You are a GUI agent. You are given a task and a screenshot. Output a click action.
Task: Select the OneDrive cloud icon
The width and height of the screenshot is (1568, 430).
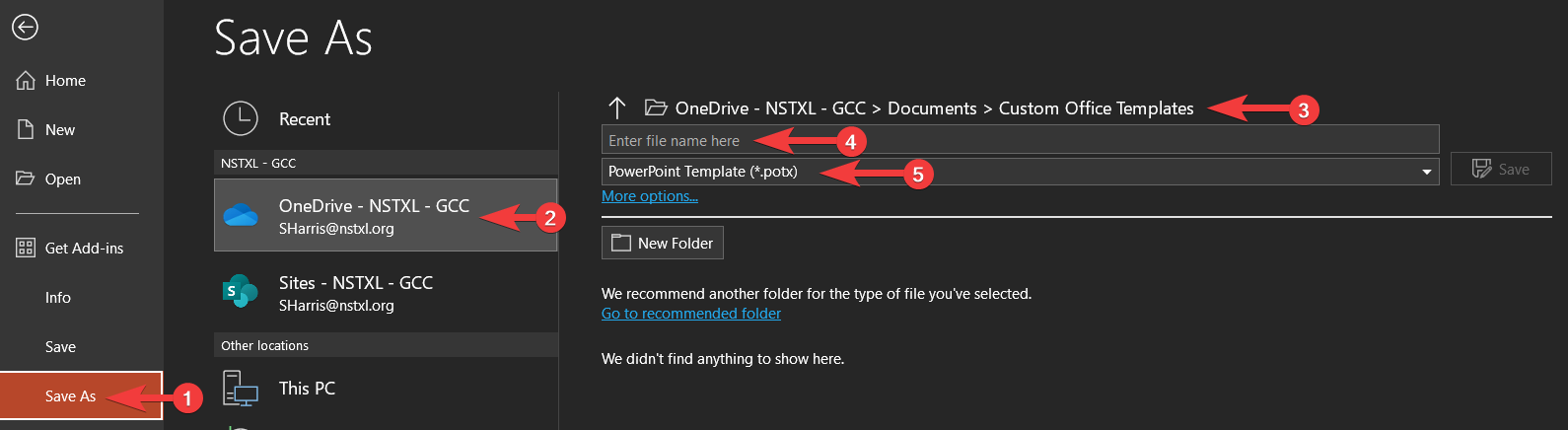coord(241,214)
